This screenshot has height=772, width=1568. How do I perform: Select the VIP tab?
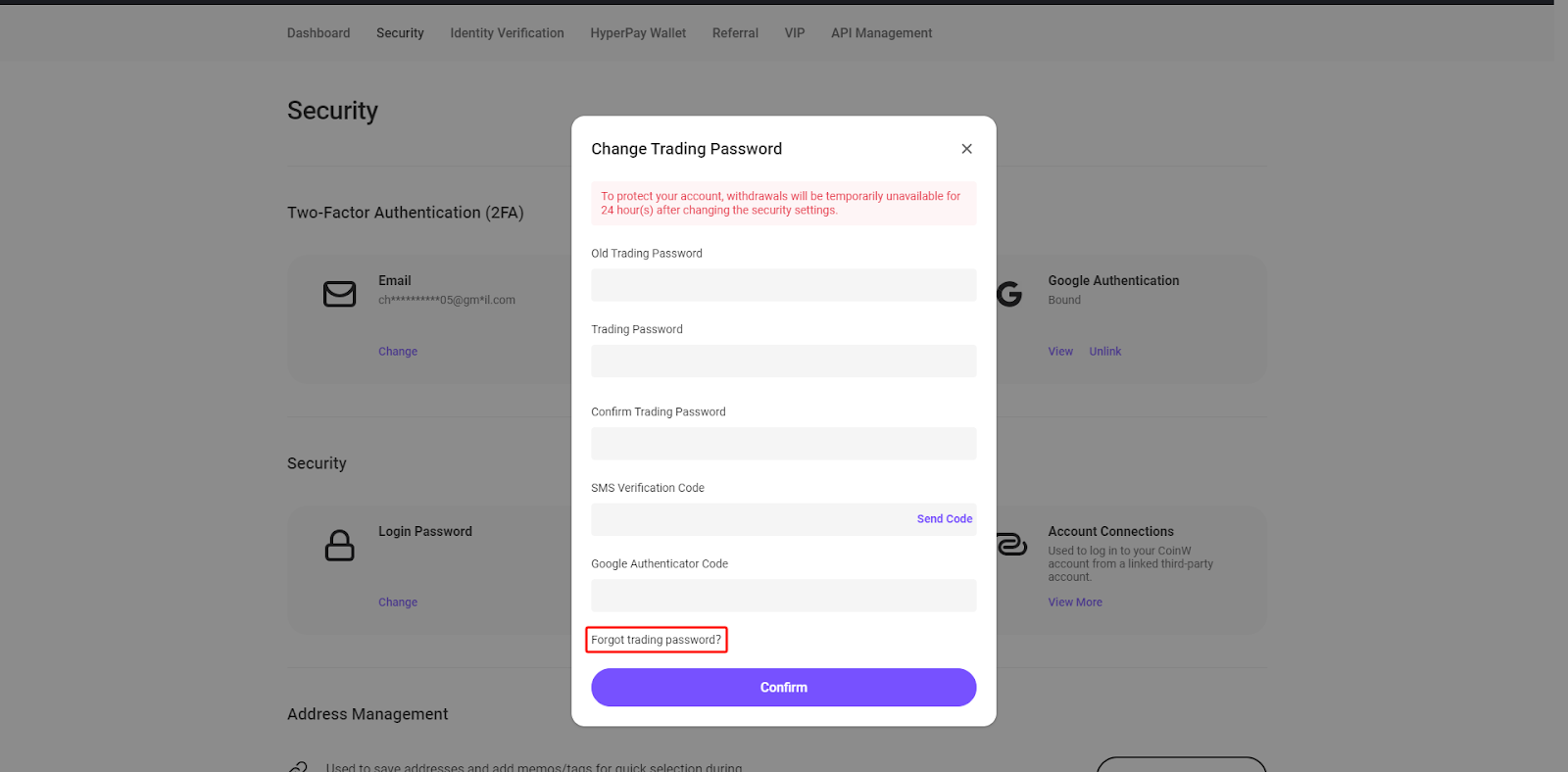click(794, 32)
